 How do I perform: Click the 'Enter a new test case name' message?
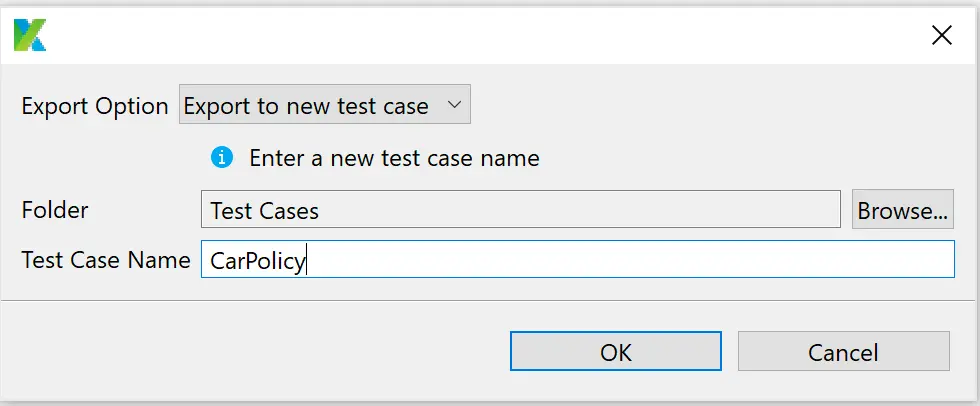pyautogui.click(x=394, y=158)
